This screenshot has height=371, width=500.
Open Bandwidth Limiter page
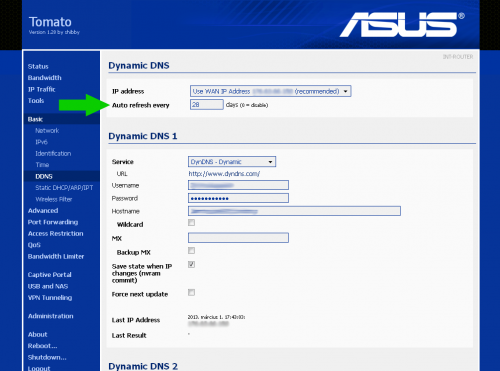tap(56, 256)
